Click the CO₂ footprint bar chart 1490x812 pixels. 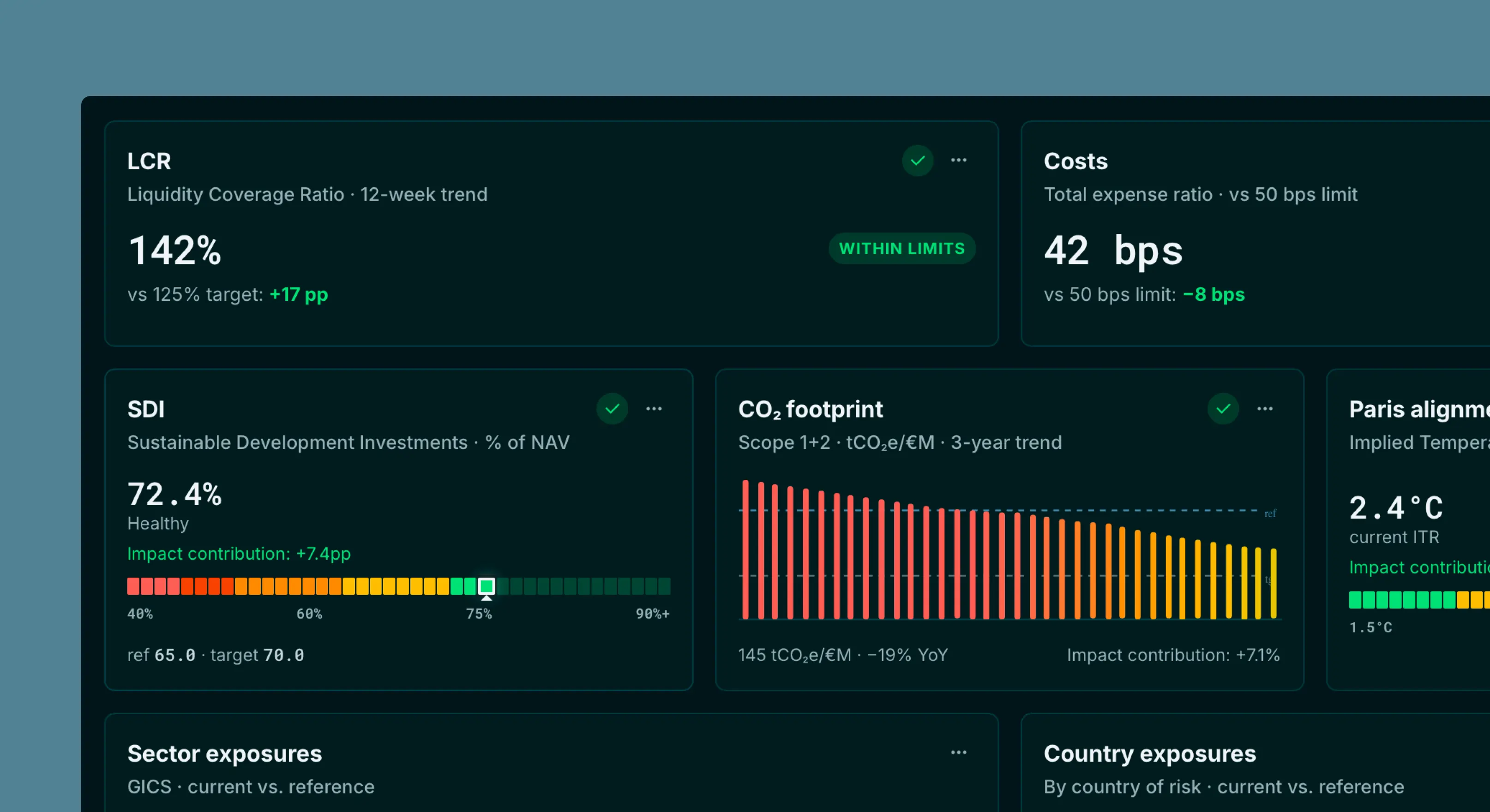(x=1010, y=549)
